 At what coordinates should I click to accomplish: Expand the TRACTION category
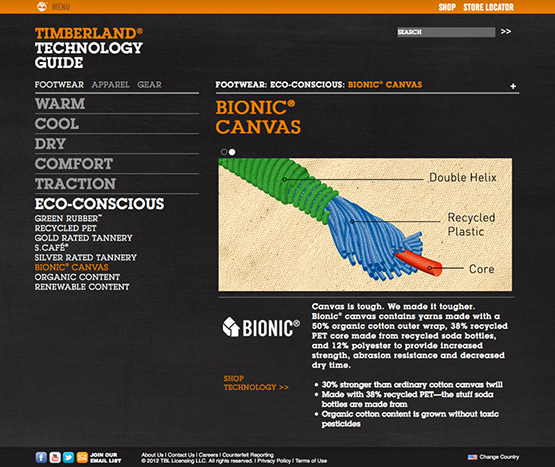[75, 184]
